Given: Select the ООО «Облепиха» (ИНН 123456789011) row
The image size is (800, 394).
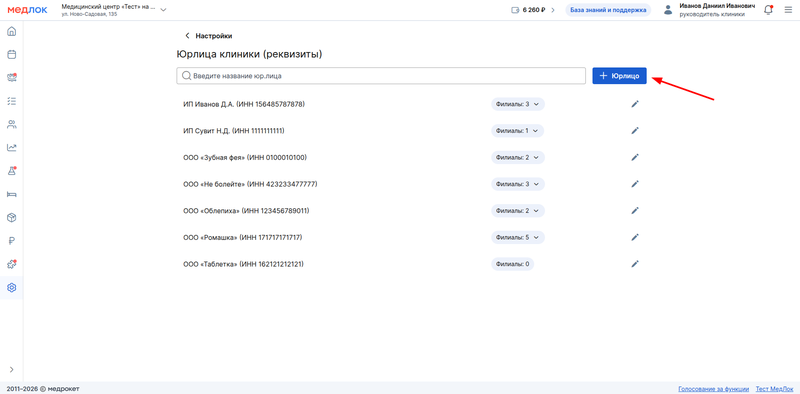Looking at the screenshot, I should pyautogui.click(x=246, y=210).
